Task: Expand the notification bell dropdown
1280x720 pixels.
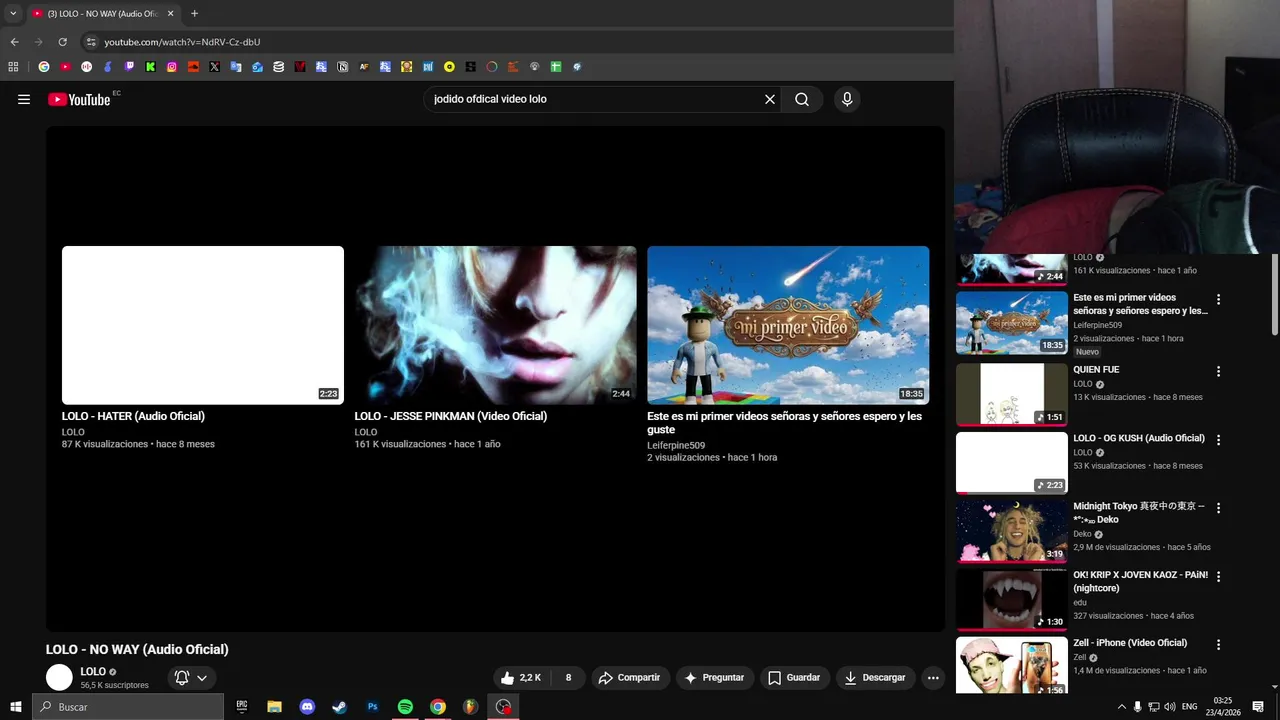Action: click(191, 677)
